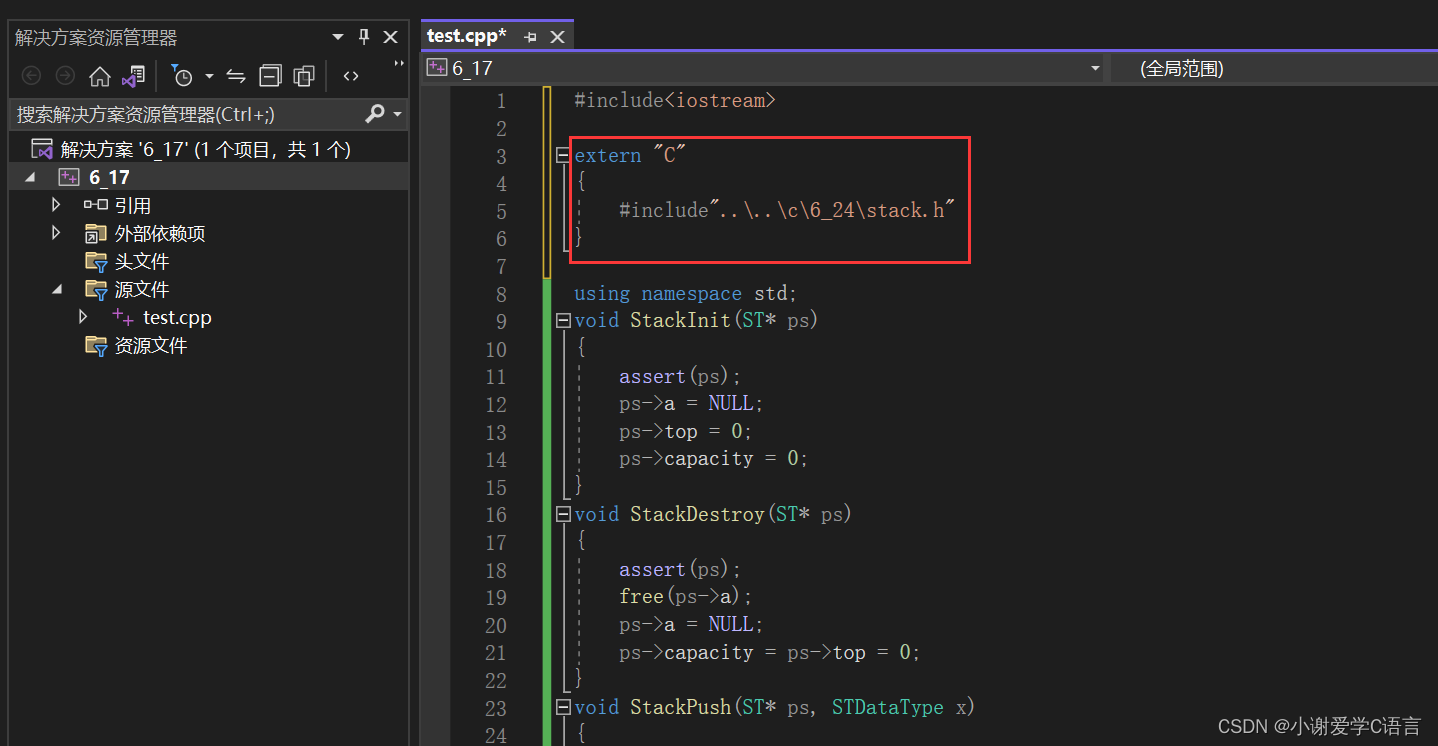Show more Solution Explorer toolbar options overflow
The height and width of the screenshot is (746, 1438).
[x=399, y=66]
